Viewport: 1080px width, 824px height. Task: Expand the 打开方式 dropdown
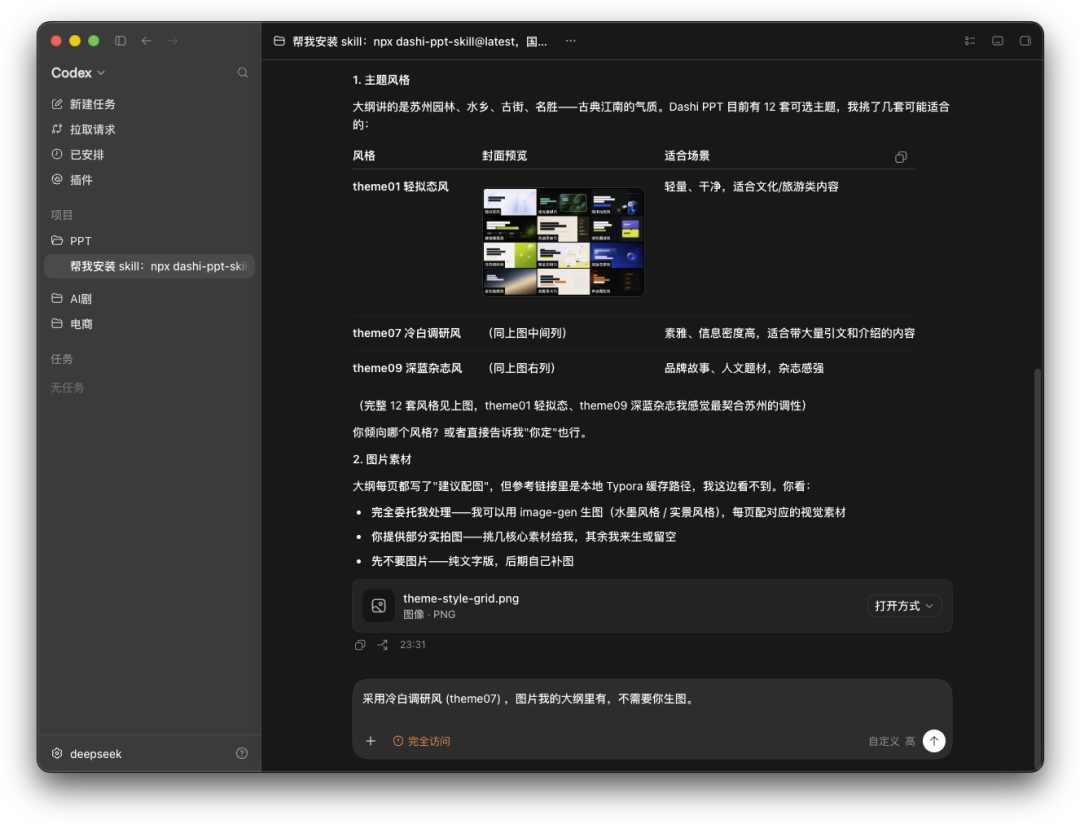[904, 606]
